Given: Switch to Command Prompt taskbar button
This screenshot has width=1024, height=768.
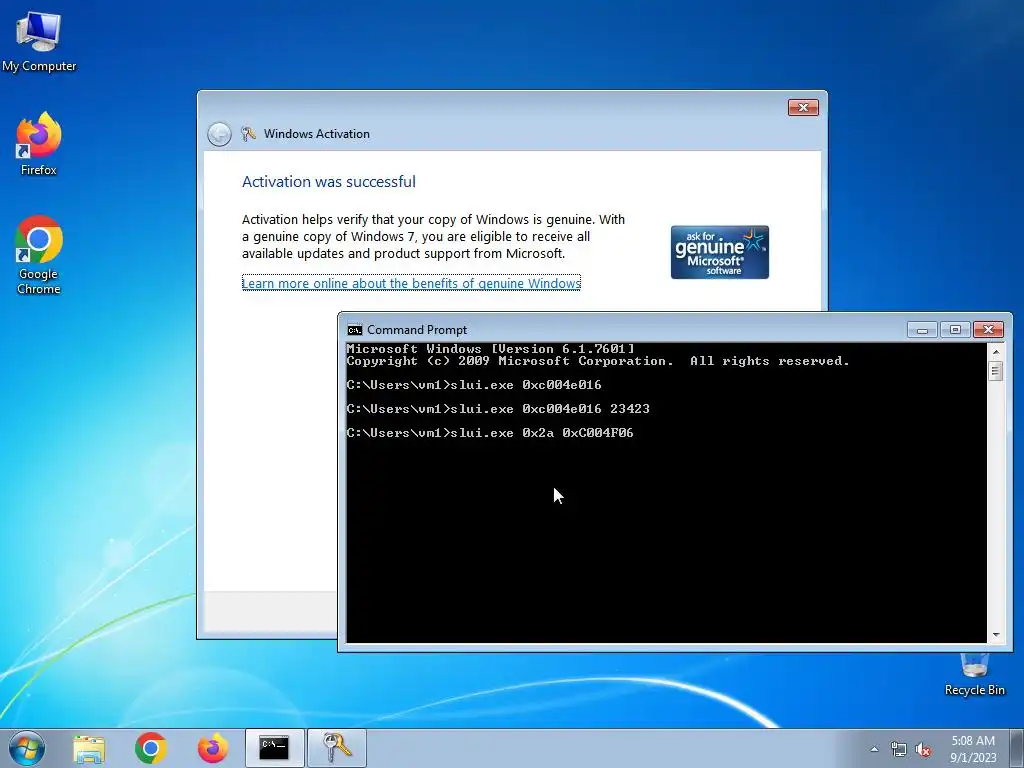Looking at the screenshot, I should 274,748.
